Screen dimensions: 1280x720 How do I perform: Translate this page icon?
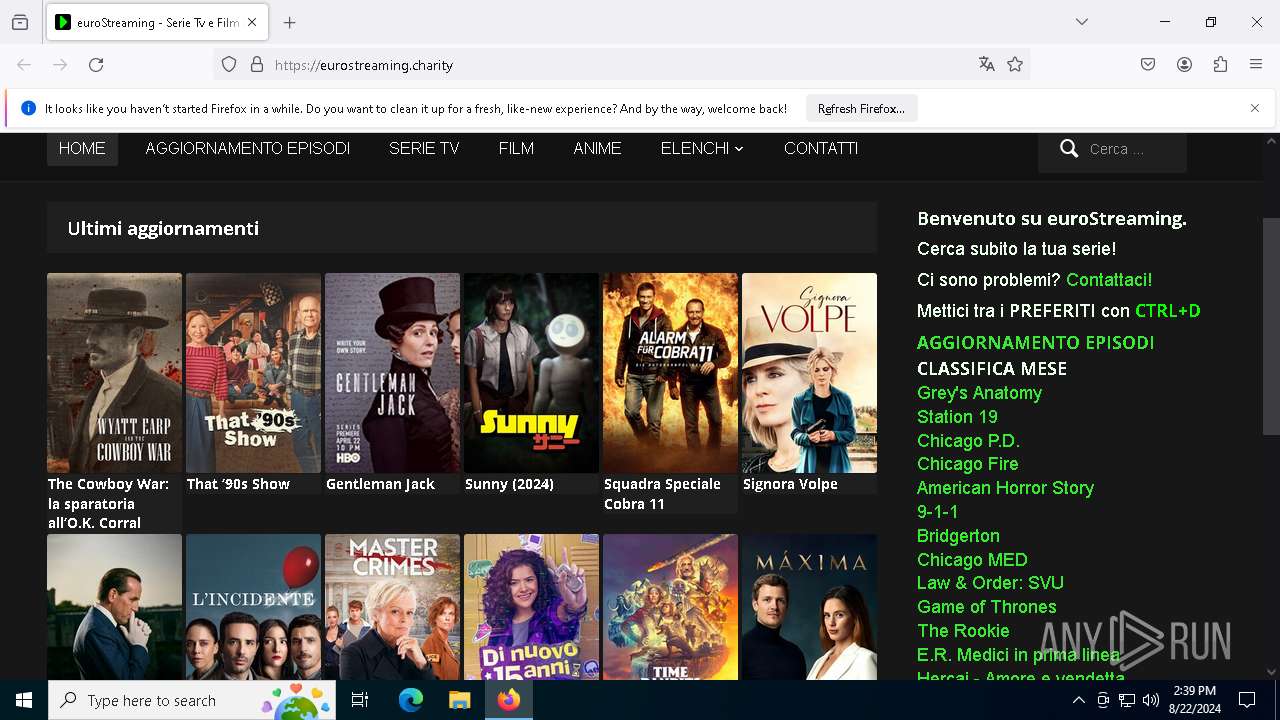(x=987, y=65)
